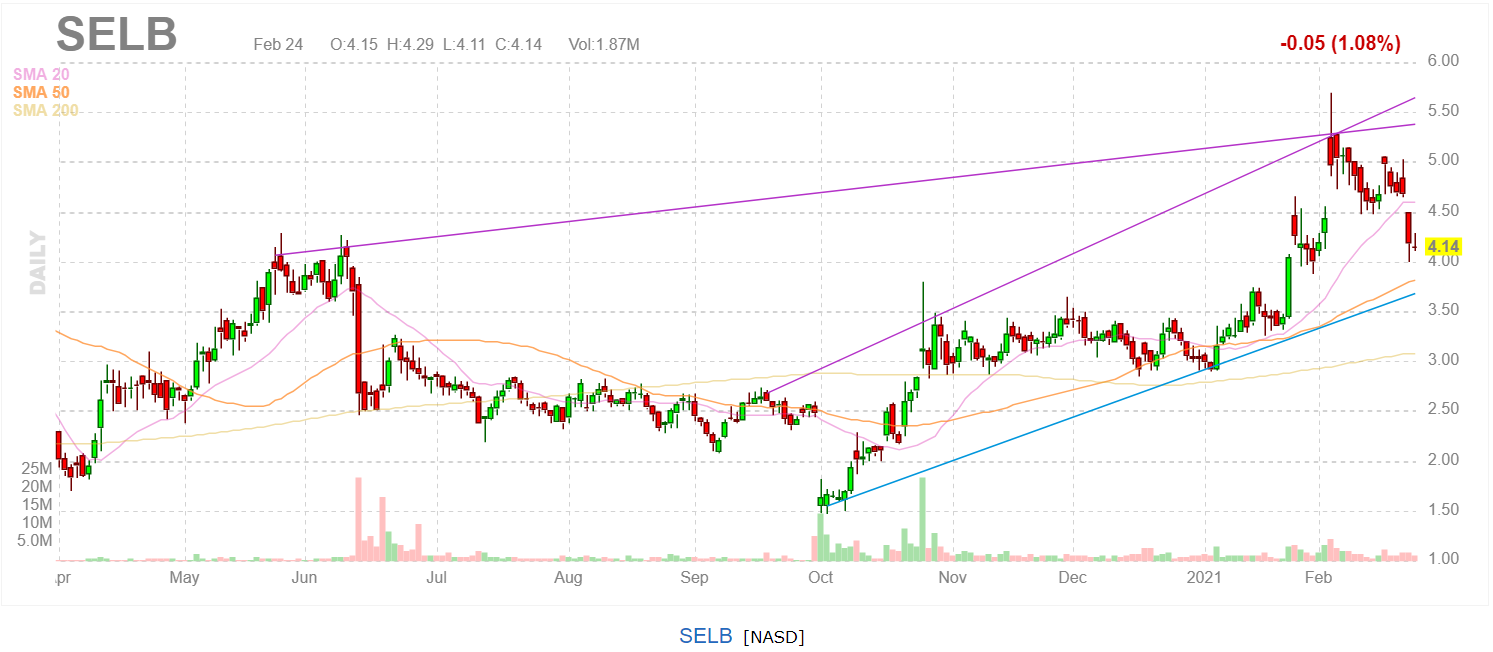The width and height of the screenshot is (1493, 652).
Task: Click the 5.50 price axis label
Action: (1443, 111)
